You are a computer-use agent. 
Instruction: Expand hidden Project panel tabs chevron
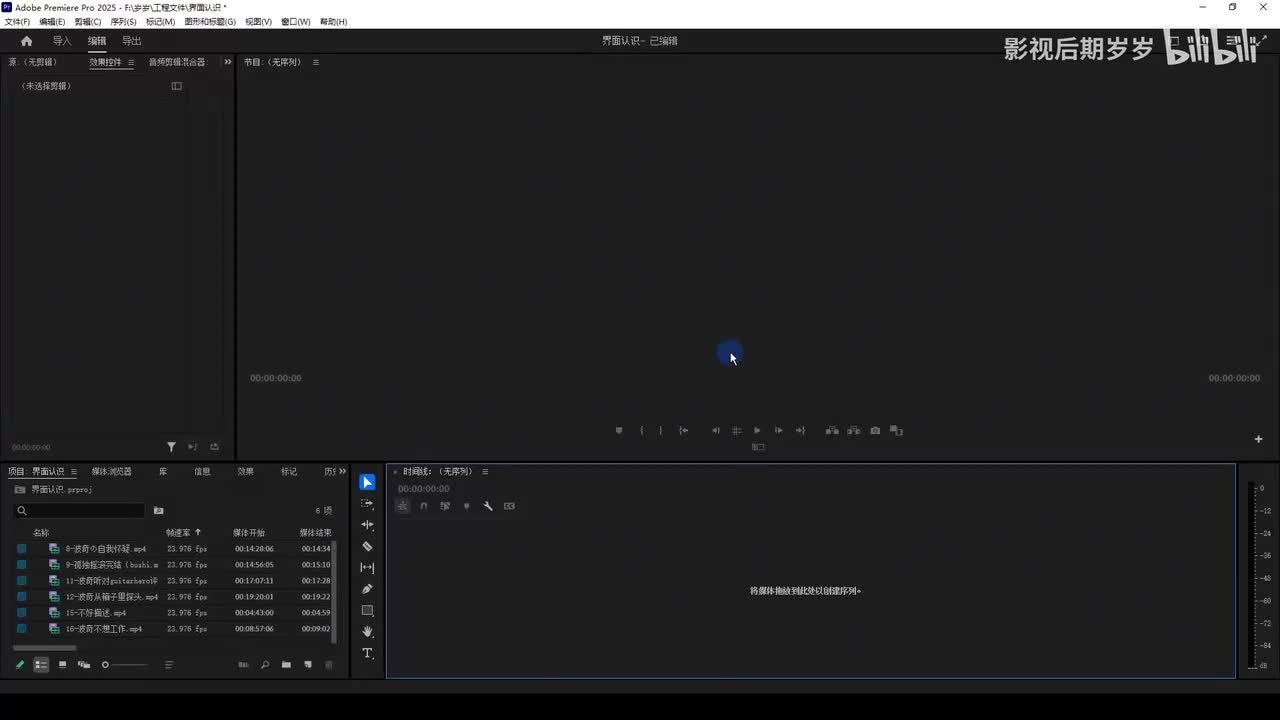coord(342,472)
